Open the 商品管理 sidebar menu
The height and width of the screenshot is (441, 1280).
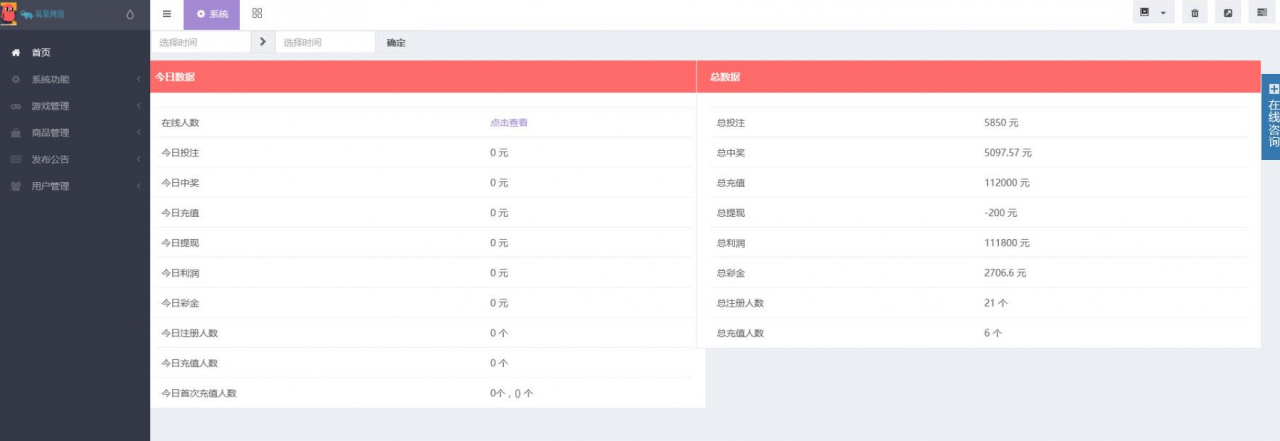click(75, 133)
